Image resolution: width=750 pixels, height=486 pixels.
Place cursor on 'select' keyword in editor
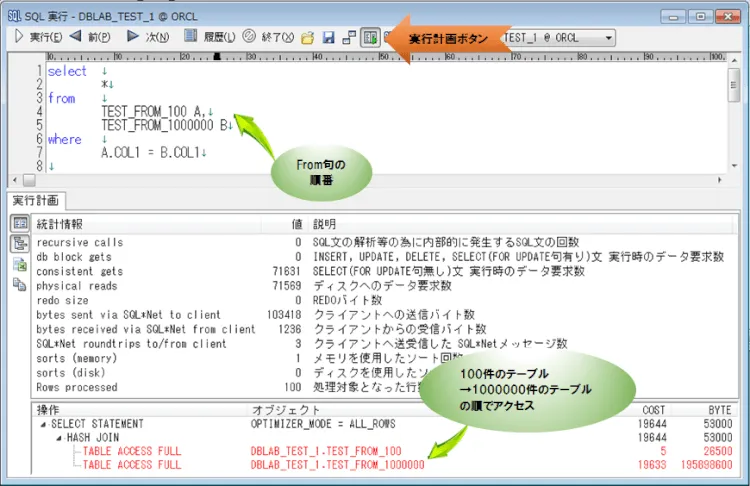coord(67,71)
